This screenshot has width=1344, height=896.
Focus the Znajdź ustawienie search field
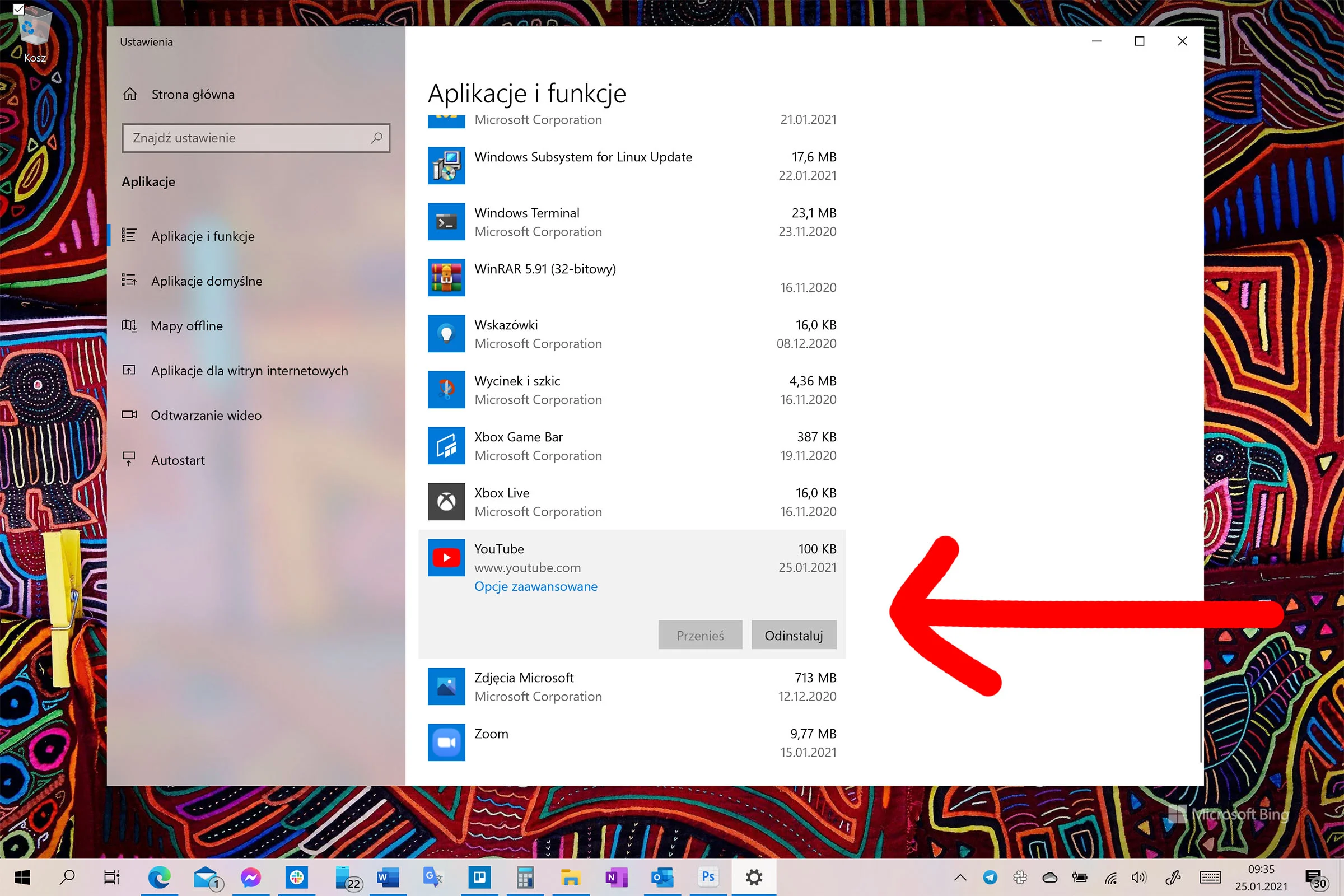[x=256, y=138]
